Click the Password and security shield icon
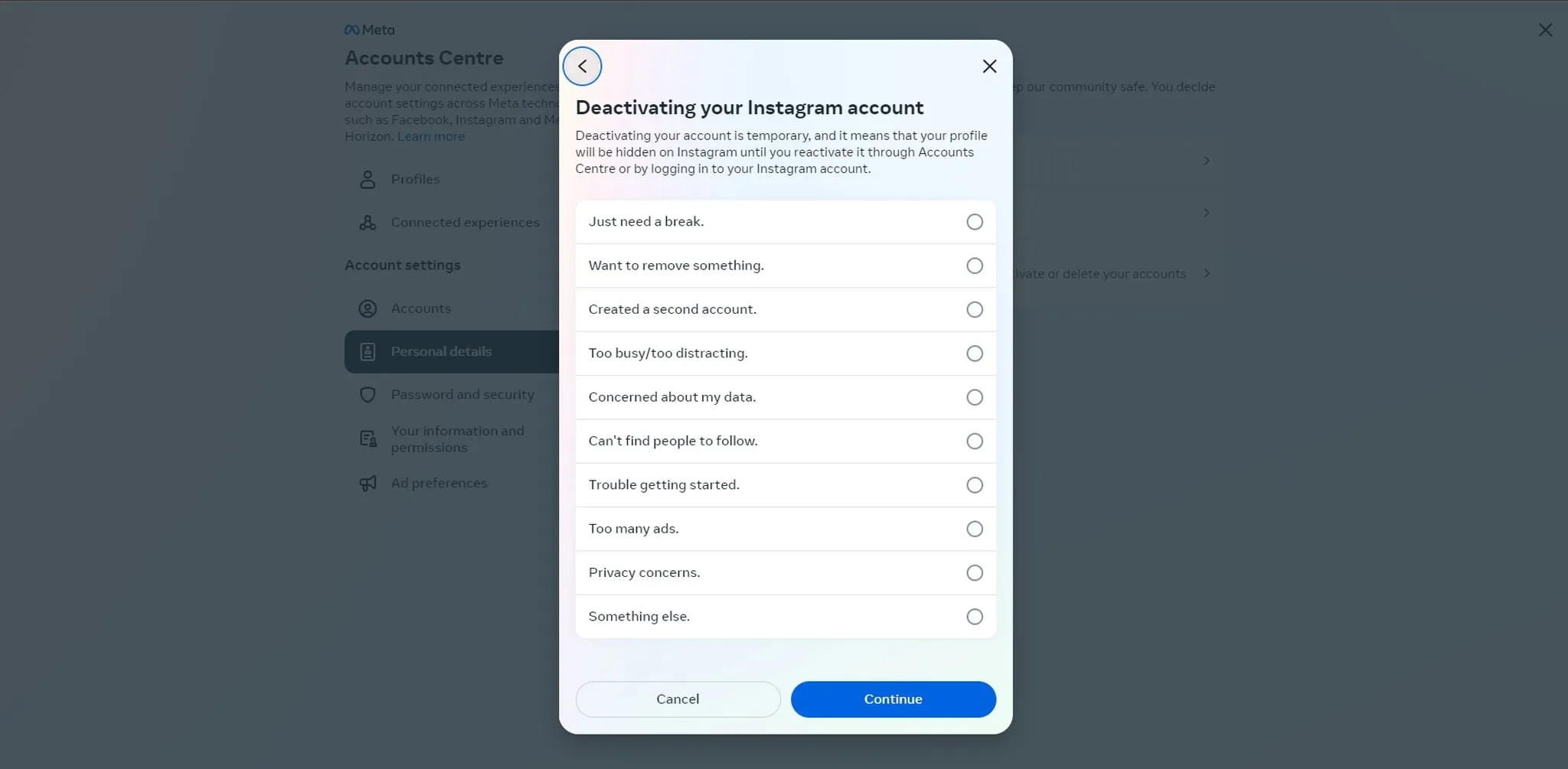The width and height of the screenshot is (1568, 769). (x=367, y=395)
